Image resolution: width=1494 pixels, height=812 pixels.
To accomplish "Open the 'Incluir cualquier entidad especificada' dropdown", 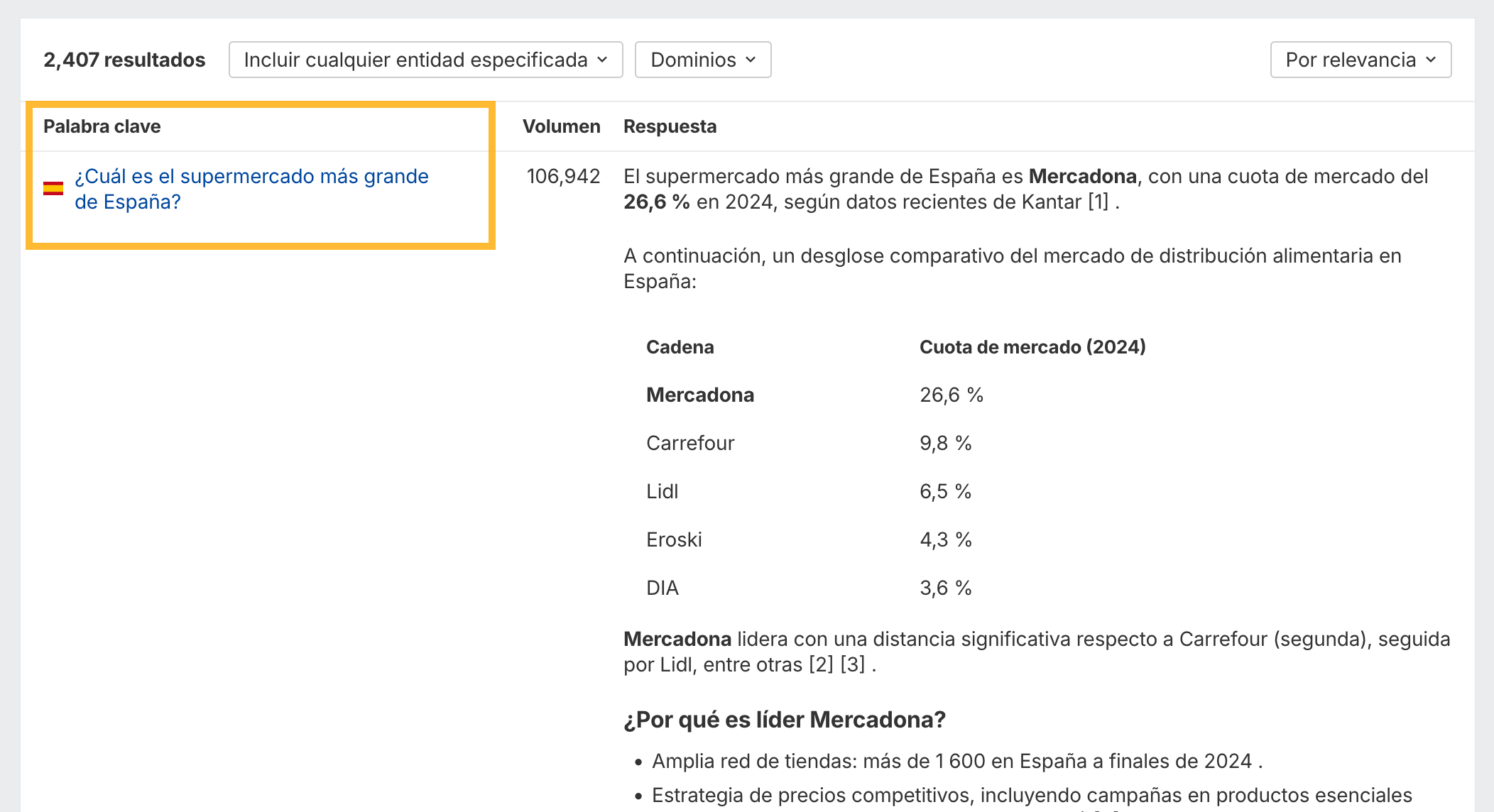I will (425, 60).
